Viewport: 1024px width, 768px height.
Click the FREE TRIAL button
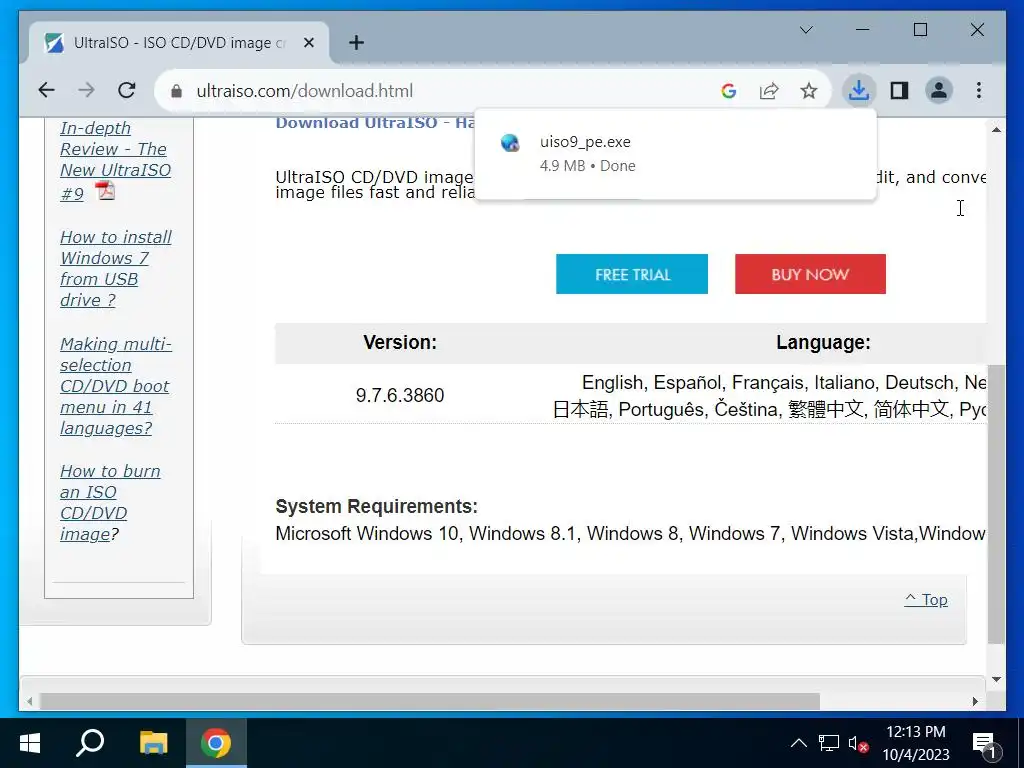pos(632,274)
